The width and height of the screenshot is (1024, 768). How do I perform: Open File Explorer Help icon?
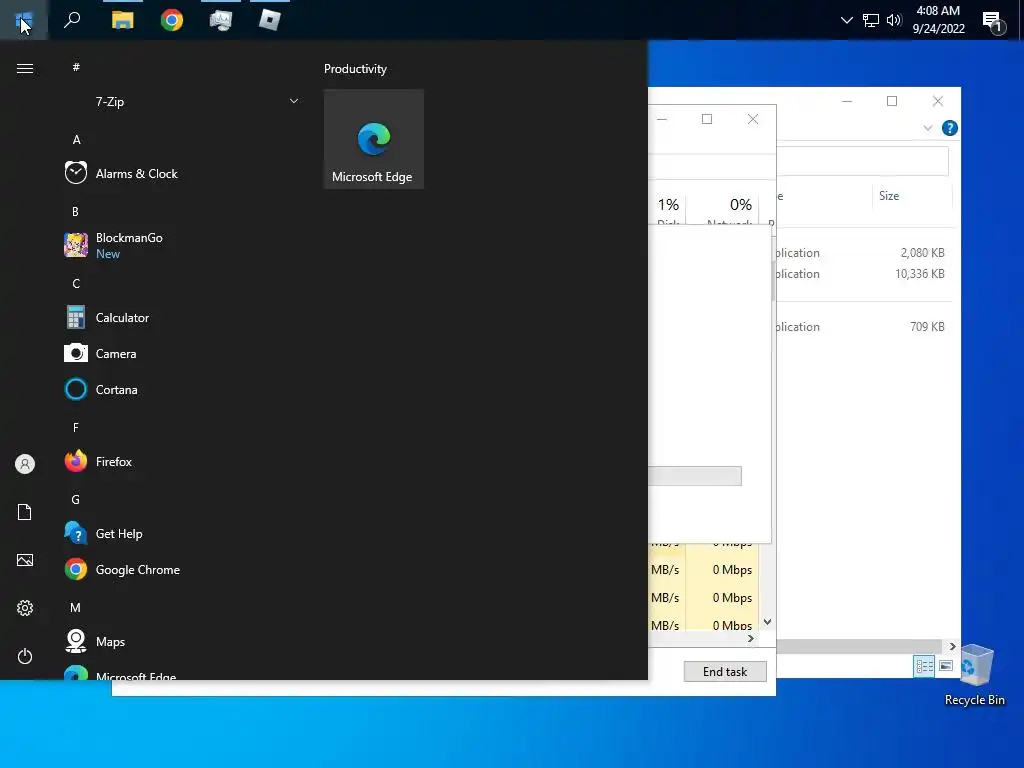pyautogui.click(x=950, y=128)
